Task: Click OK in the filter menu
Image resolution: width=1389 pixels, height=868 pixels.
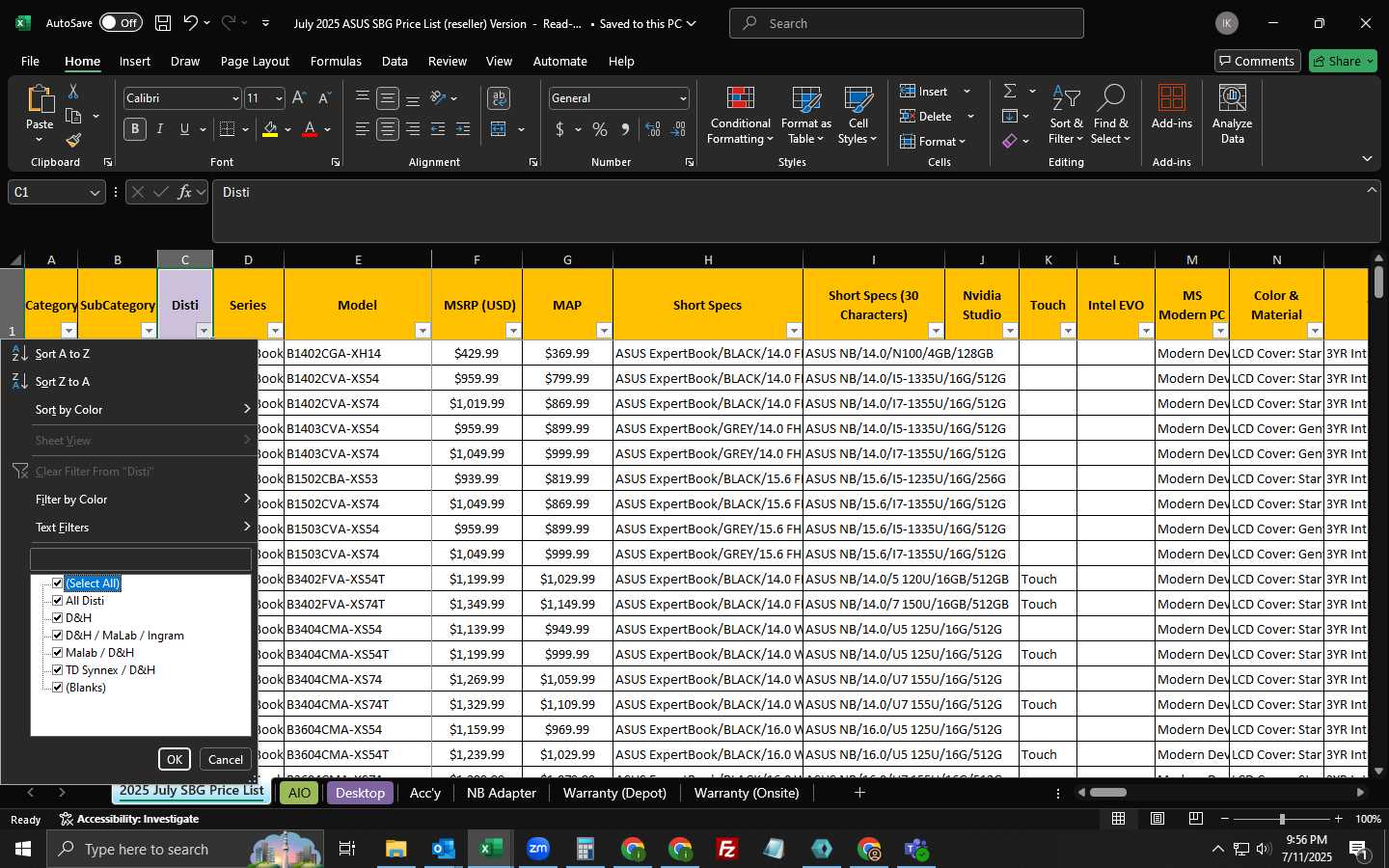Action: click(x=175, y=759)
